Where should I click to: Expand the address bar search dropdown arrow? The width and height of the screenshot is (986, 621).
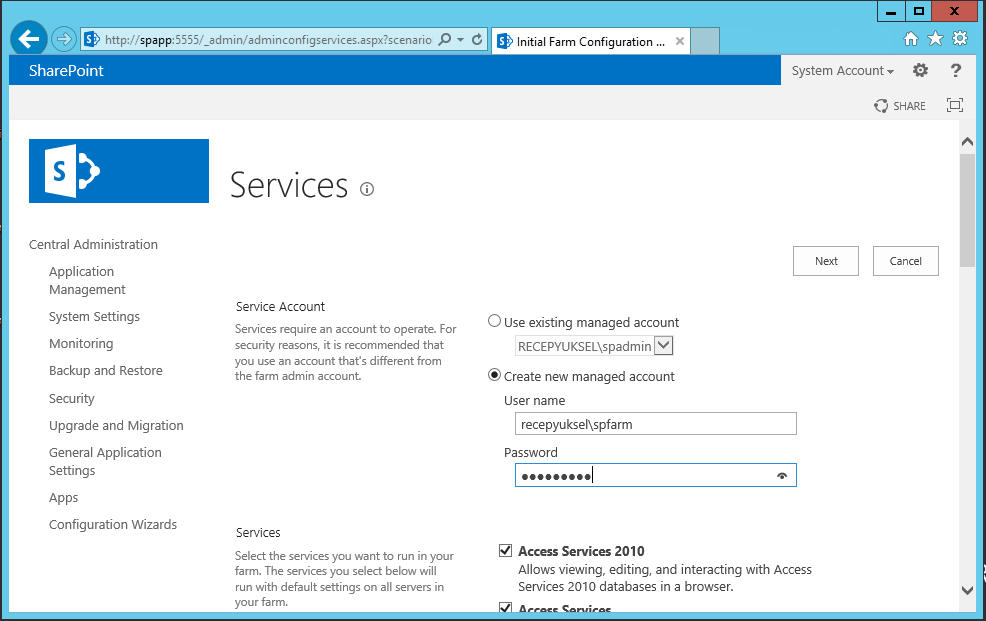pos(461,40)
